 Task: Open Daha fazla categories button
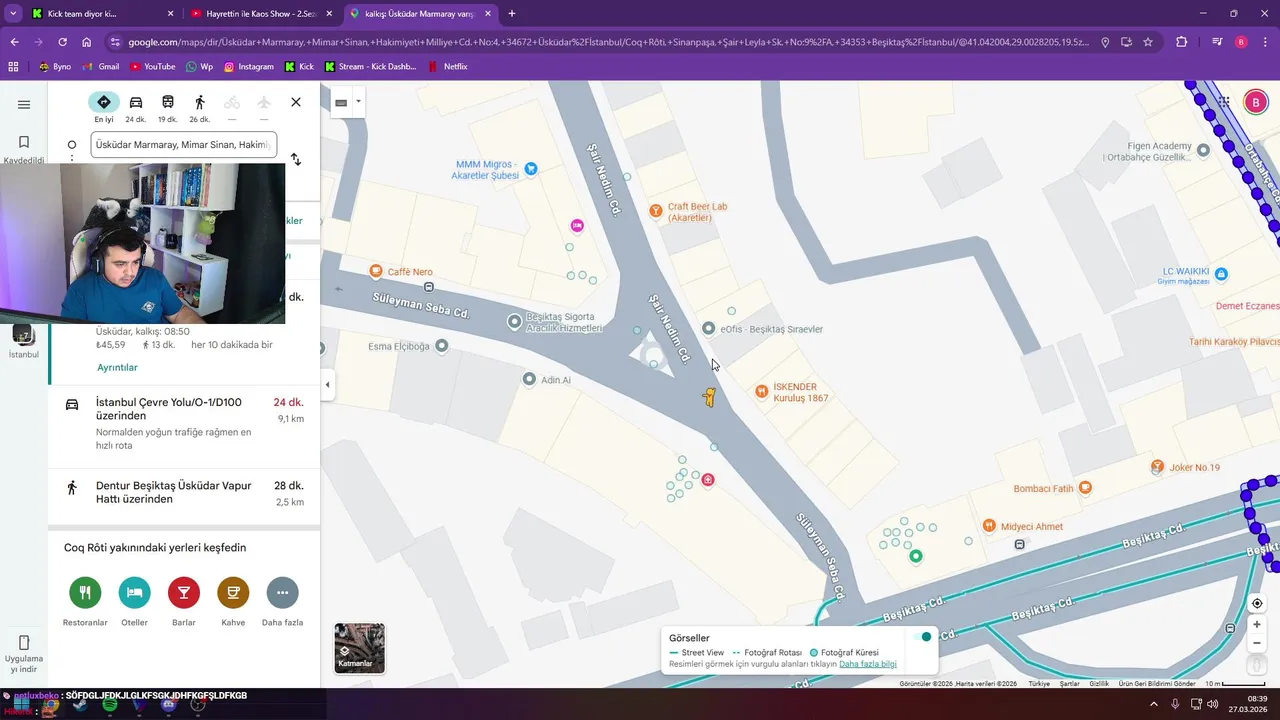click(283, 601)
